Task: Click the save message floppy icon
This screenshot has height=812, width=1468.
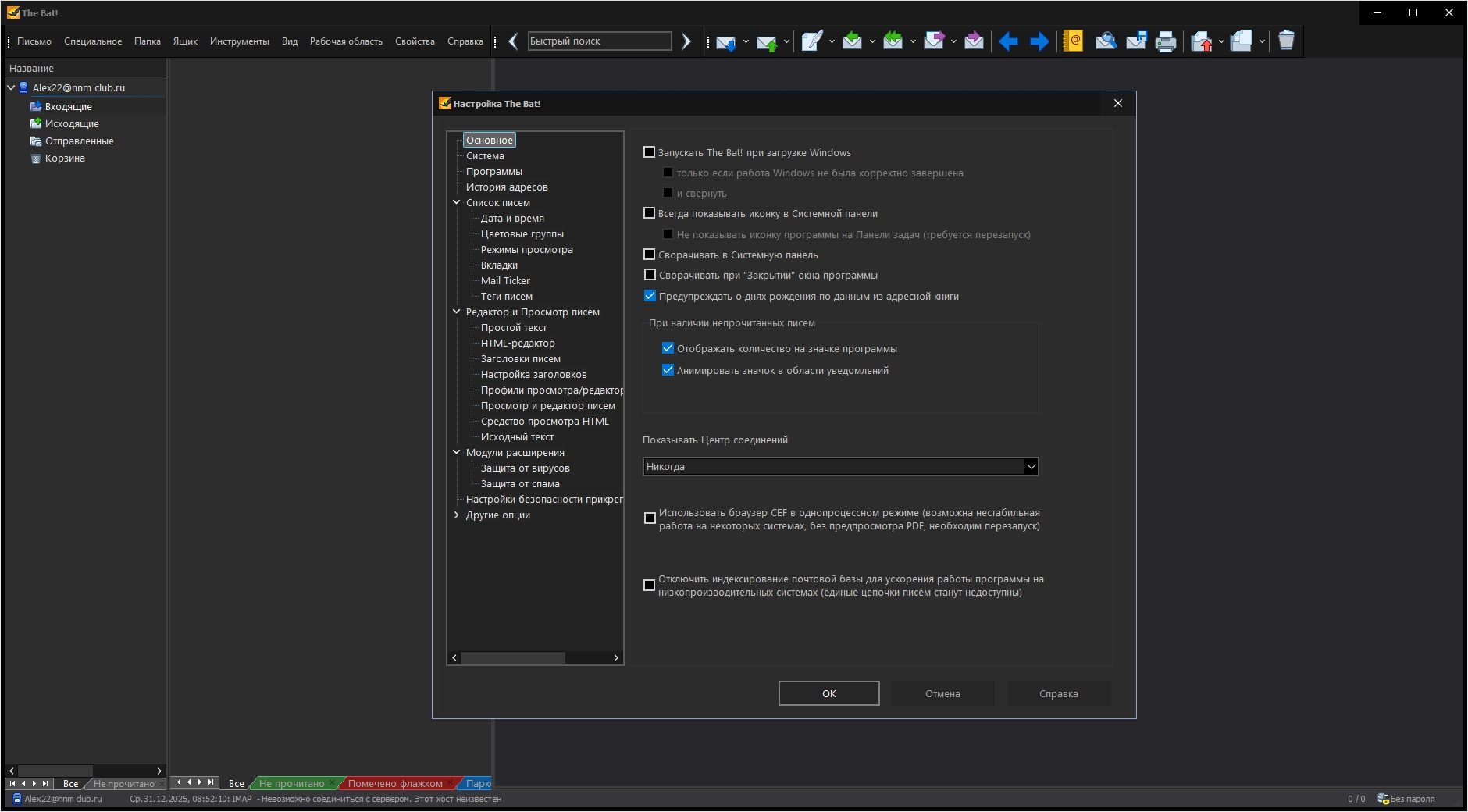Action: click(x=1136, y=41)
